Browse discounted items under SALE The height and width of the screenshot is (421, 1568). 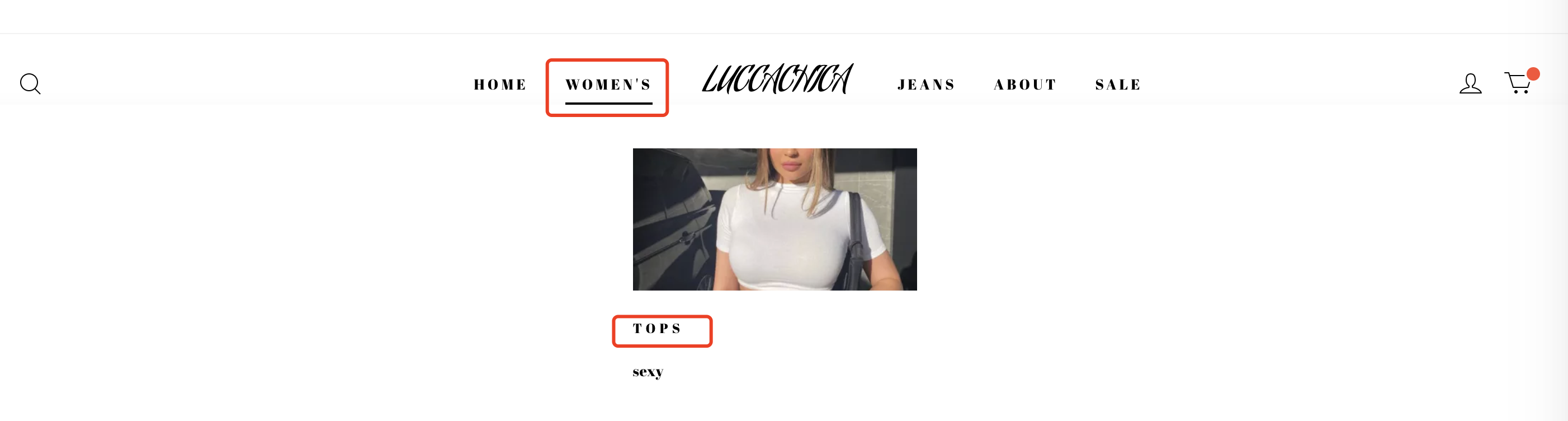click(x=1118, y=85)
